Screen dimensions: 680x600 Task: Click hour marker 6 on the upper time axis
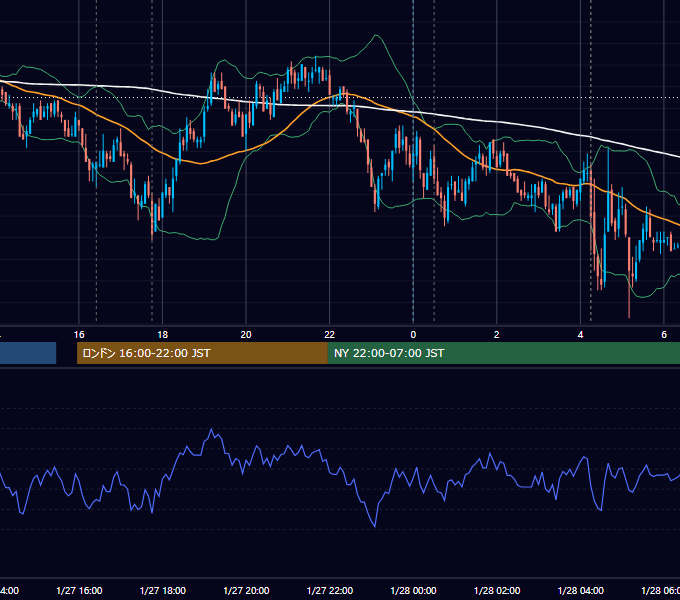point(664,335)
